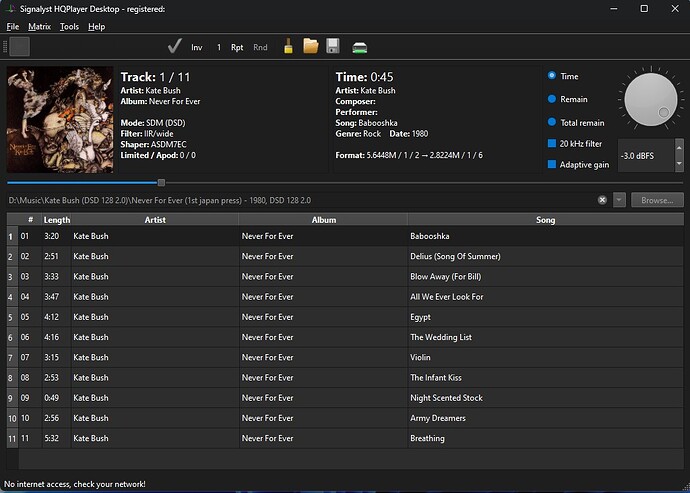The height and width of the screenshot is (493, 690).
Task: Expand the path history dropdown arrow
Action: 619,200
